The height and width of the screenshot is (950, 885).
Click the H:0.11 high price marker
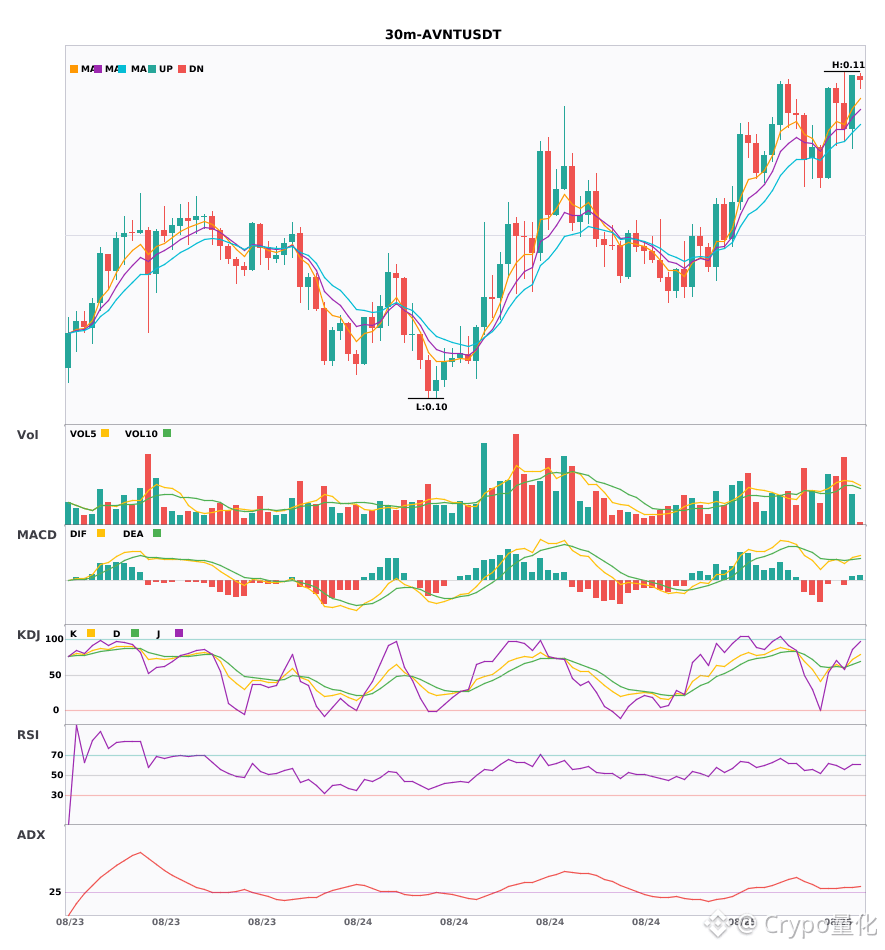[x=848, y=65]
